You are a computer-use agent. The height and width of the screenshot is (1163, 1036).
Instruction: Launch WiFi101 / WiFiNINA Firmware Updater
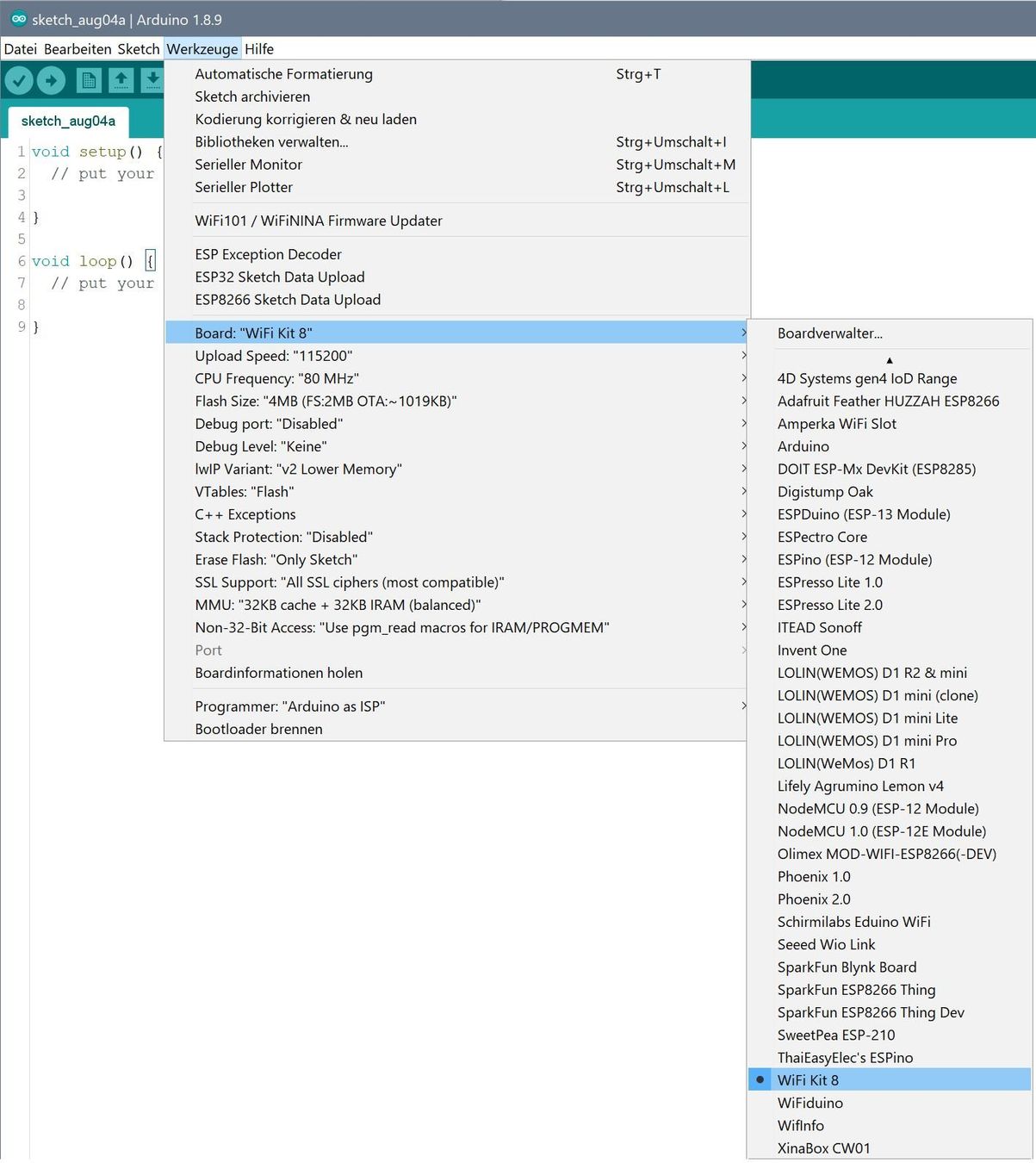click(x=456, y=221)
